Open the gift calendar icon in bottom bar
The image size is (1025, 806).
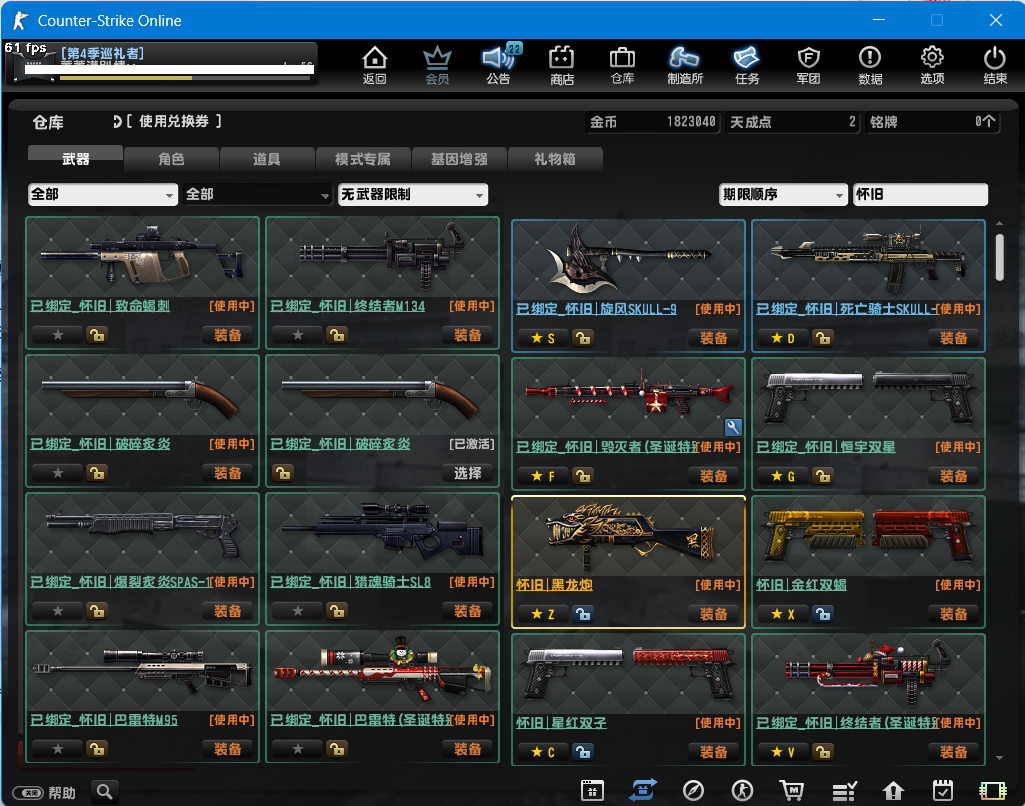click(592, 790)
